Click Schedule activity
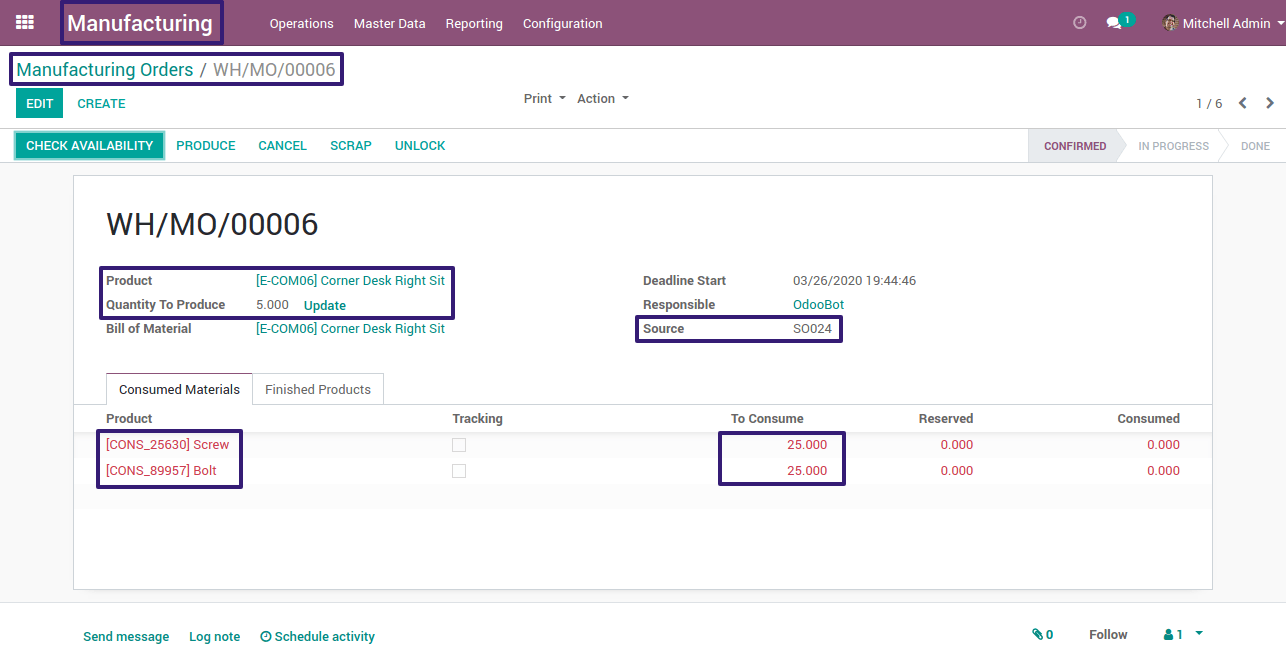 point(317,637)
